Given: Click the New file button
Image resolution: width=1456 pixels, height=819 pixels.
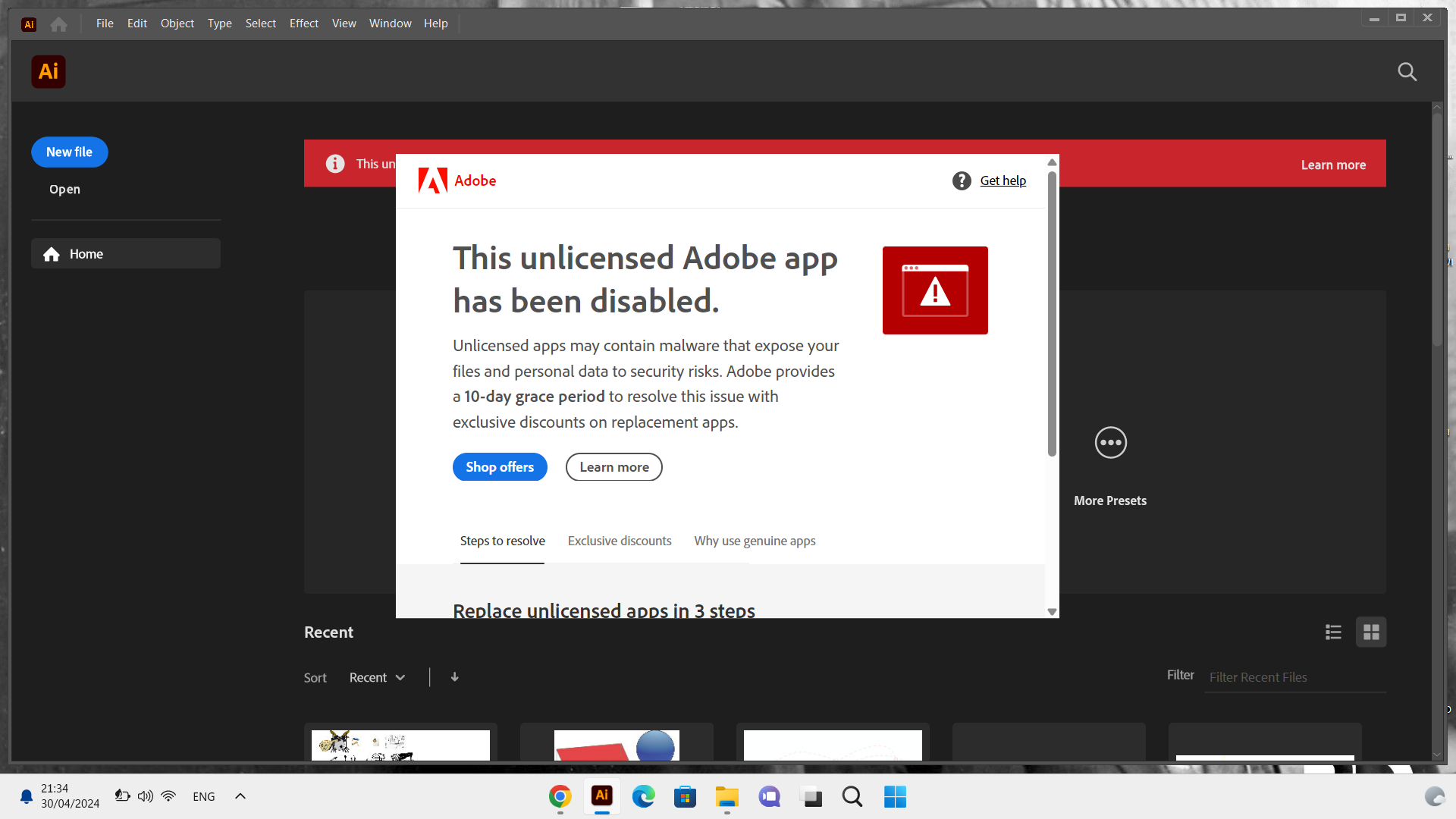Looking at the screenshot, I should pos(69,152).
